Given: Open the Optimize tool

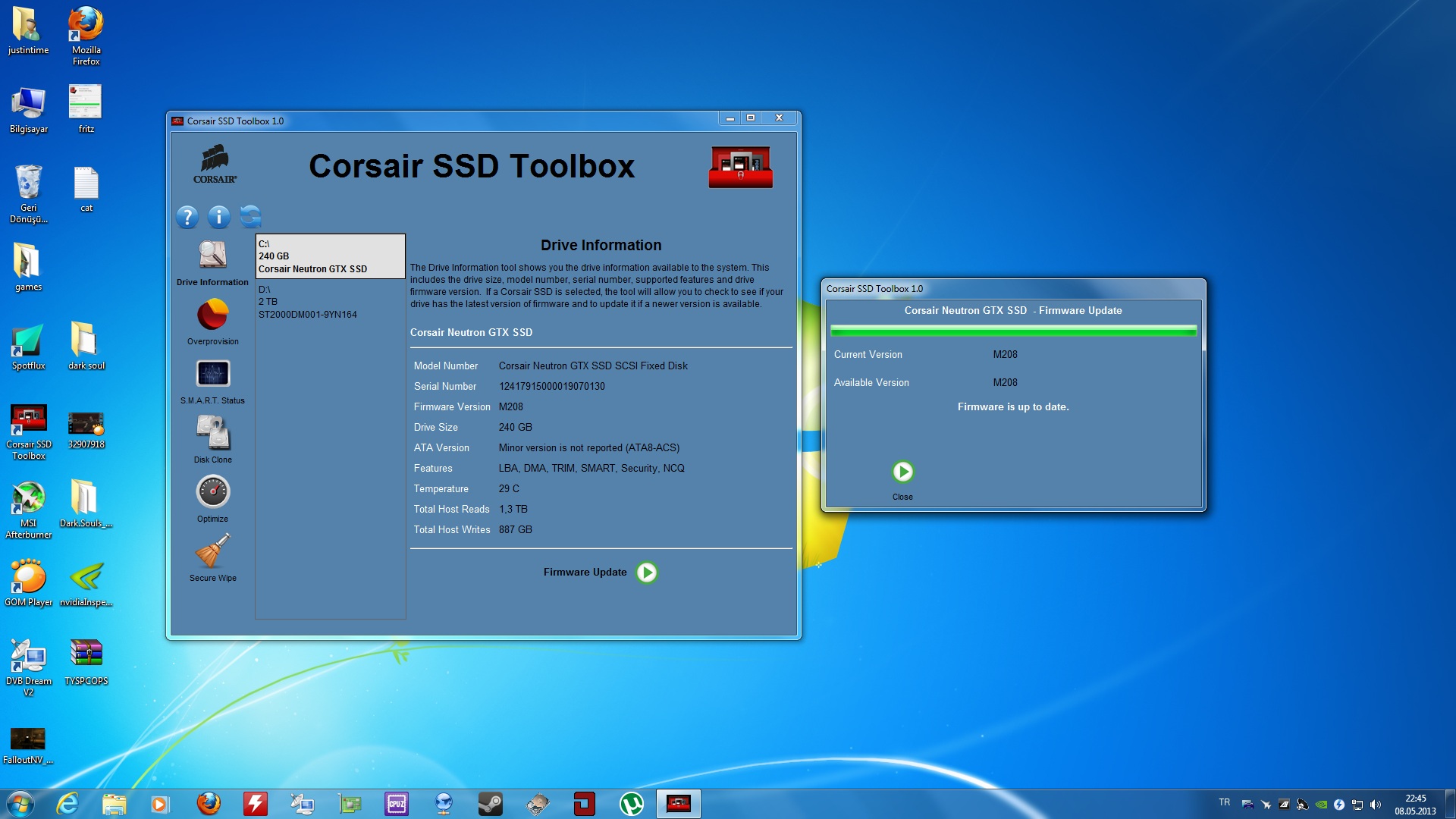Looking at the screenshot, I should tap(212, 498).
